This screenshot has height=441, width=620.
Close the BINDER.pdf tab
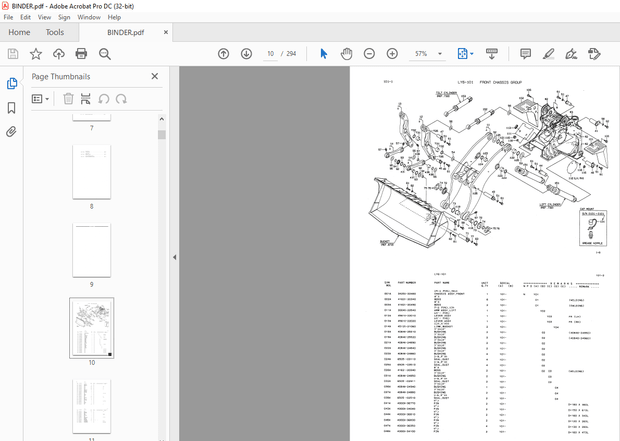point(166,32)
